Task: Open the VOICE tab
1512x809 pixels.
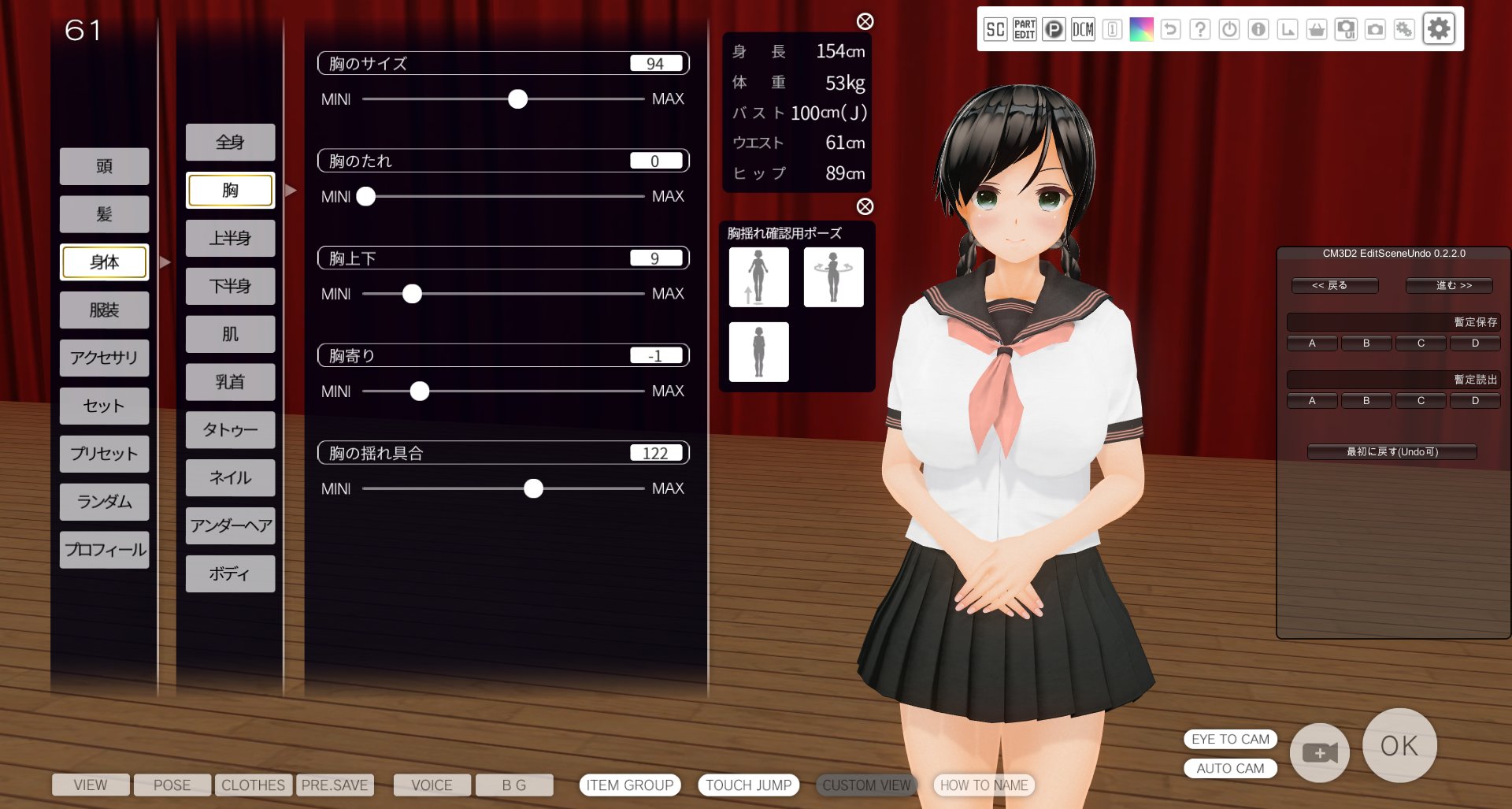Action: pos(432,785)
